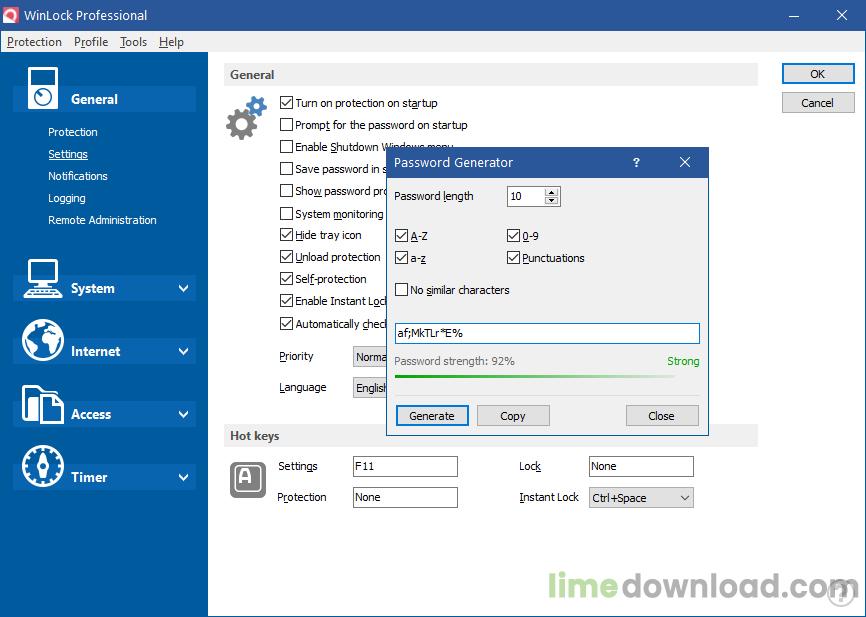Select Logging in the sidebar
The image size is (866, 617).
tap(67, 198)
